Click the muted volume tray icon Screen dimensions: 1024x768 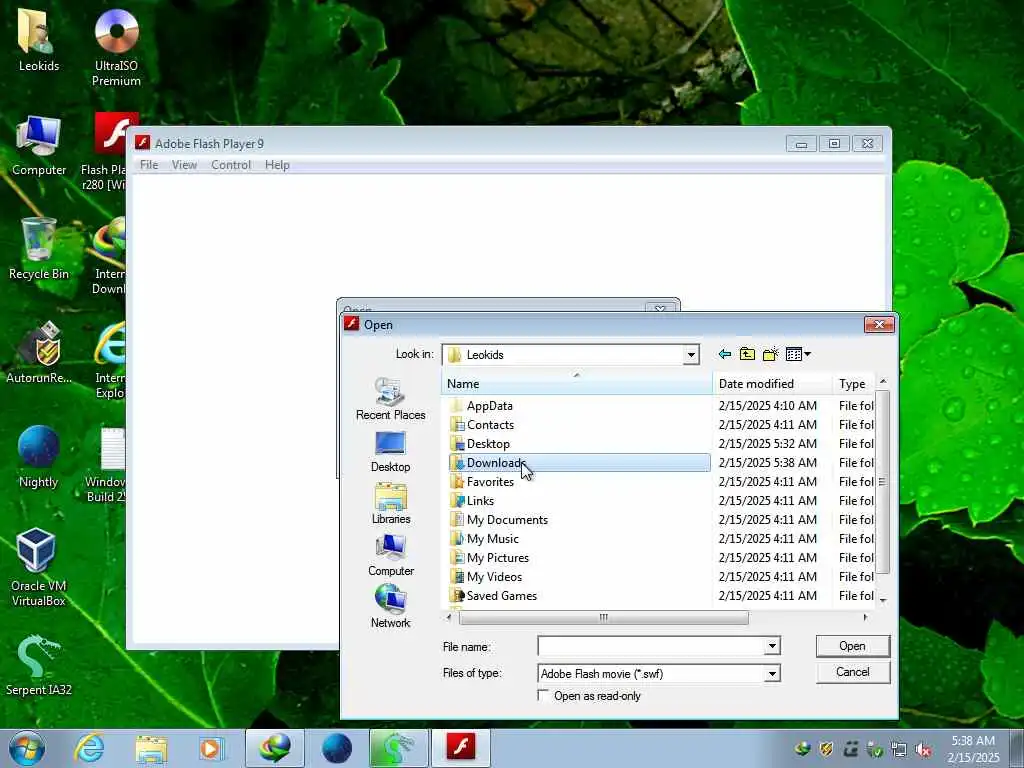[923, 750]
